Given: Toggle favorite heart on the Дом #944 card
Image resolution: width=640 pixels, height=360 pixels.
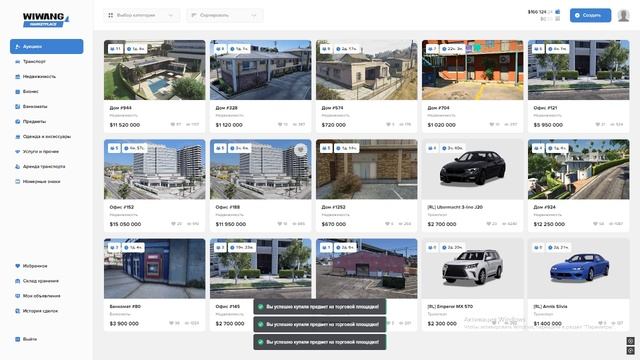Looking at the screenshot, I should pyautogui.click(x=173, y=124).
